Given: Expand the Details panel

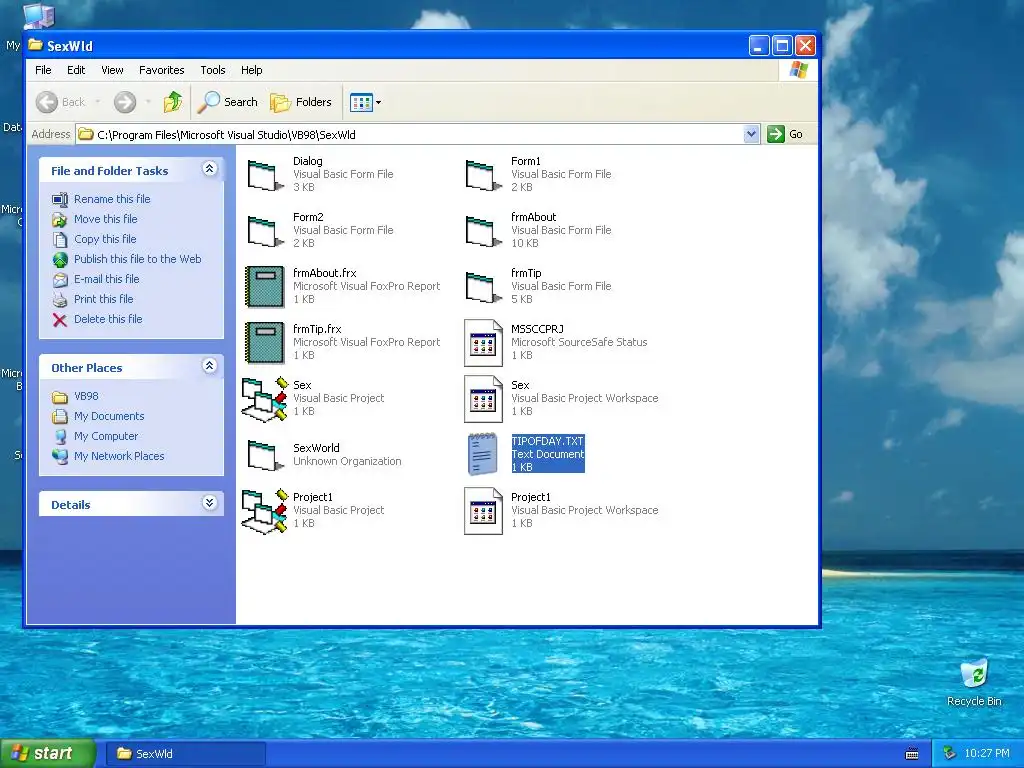Looking at the screenshot, I should point(209,503).
